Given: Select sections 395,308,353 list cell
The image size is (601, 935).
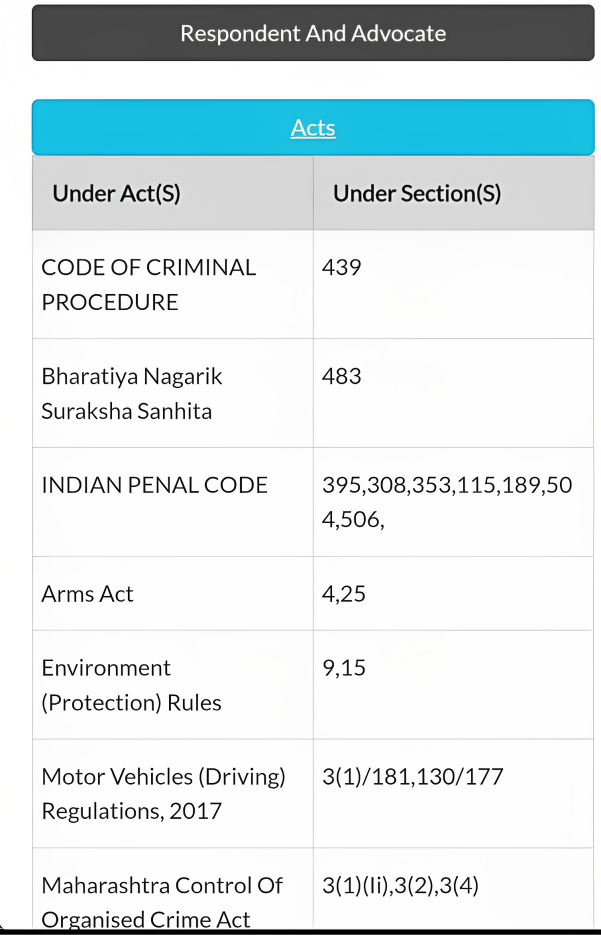Looking at the screenshot, I should [x=446, y=502].
